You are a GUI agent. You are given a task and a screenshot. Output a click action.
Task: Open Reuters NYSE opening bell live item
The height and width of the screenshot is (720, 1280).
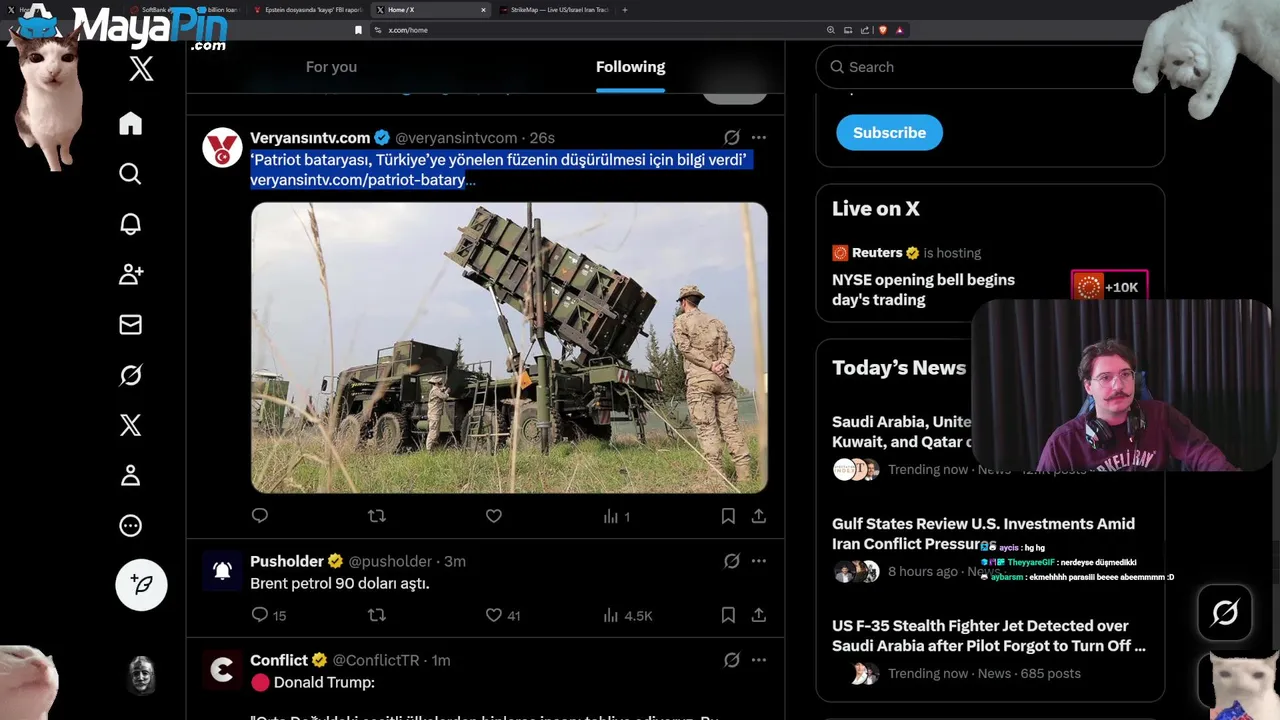tap(923, 290)
